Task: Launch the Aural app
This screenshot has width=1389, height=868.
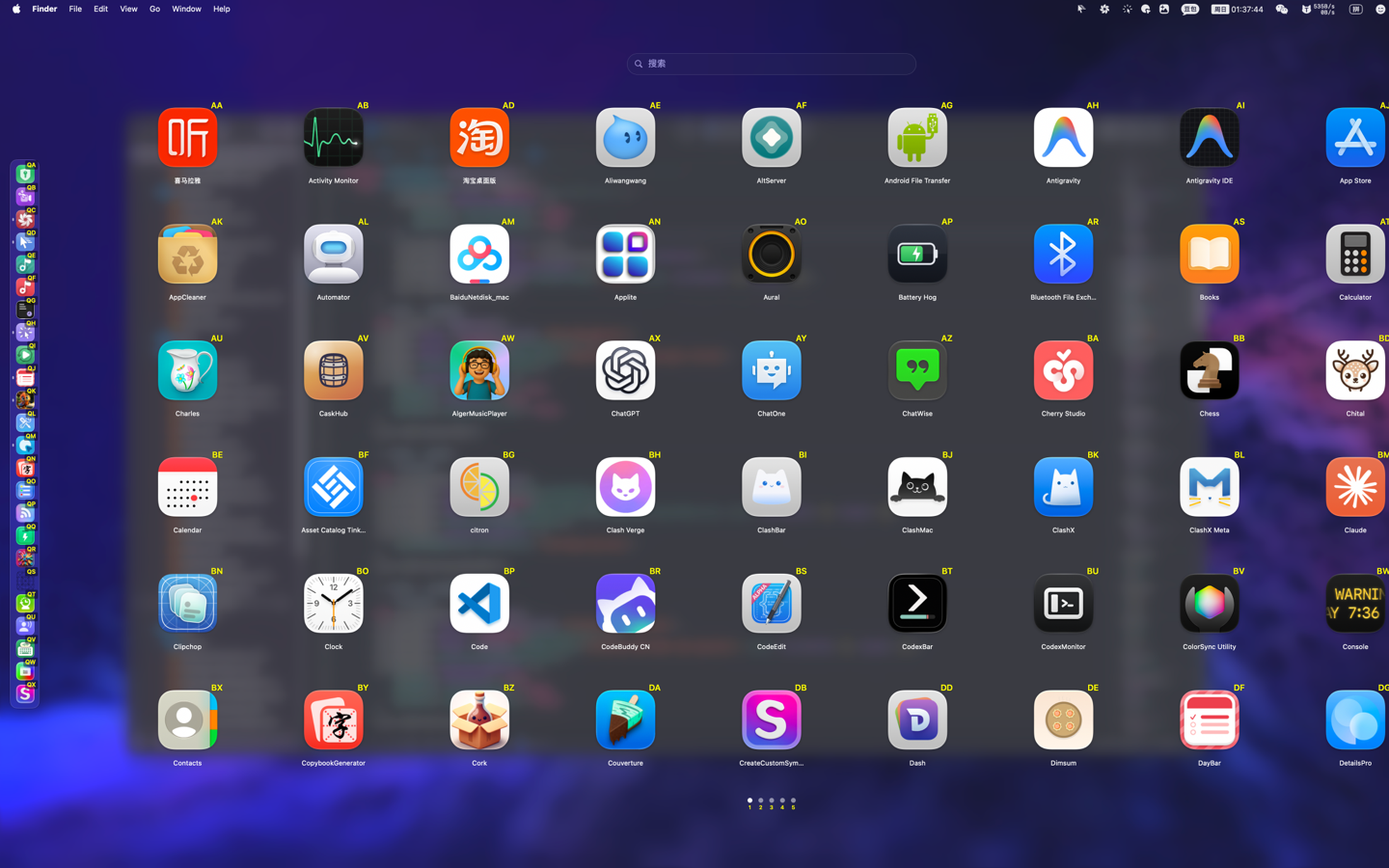Action: [771, 255]
